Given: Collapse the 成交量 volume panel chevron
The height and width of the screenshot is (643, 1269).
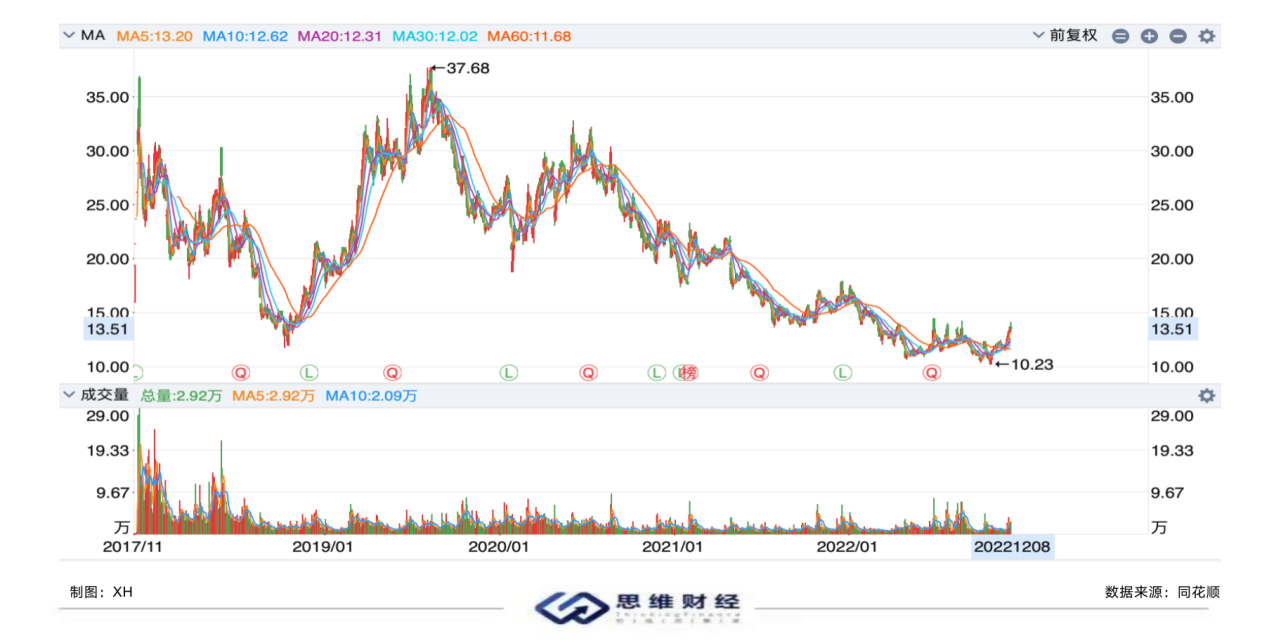Looking at the screenshot, I should coord(69,395).
